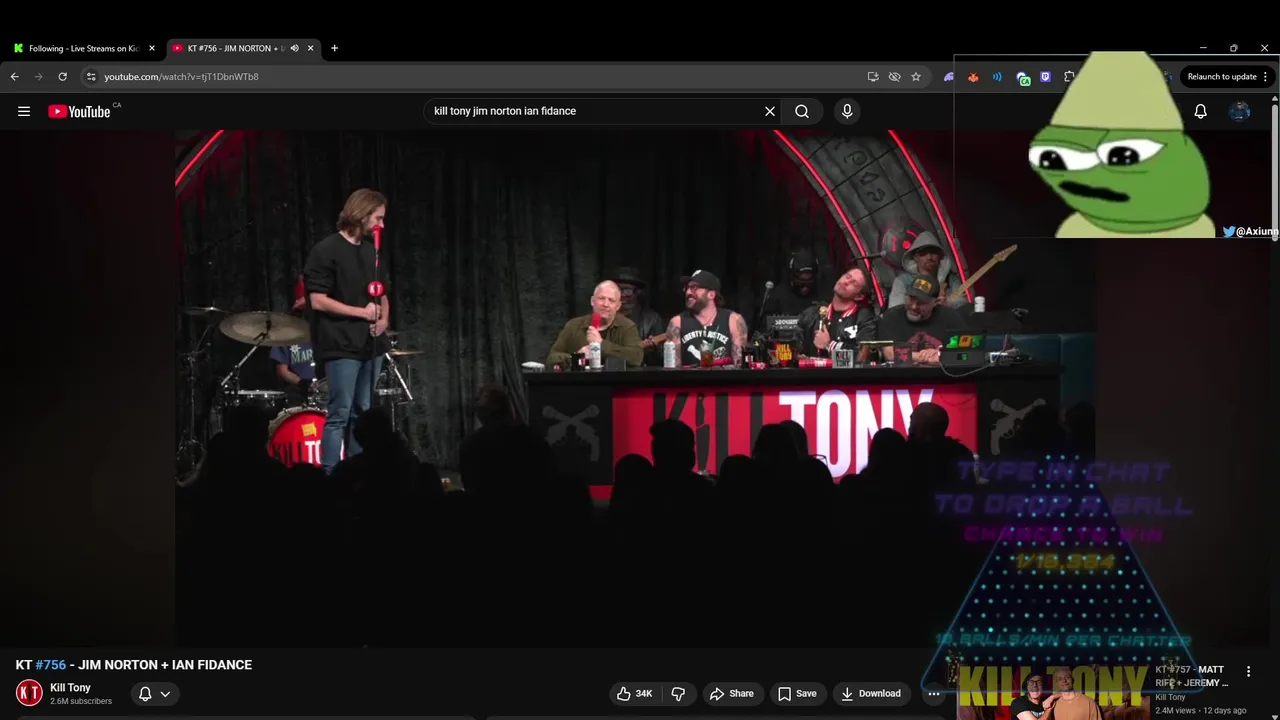Image resolution: width=1280 pixels, height=720 pixels.
Task: Click the #756 hashtag link in title
Action: click(x=51, y=664)
